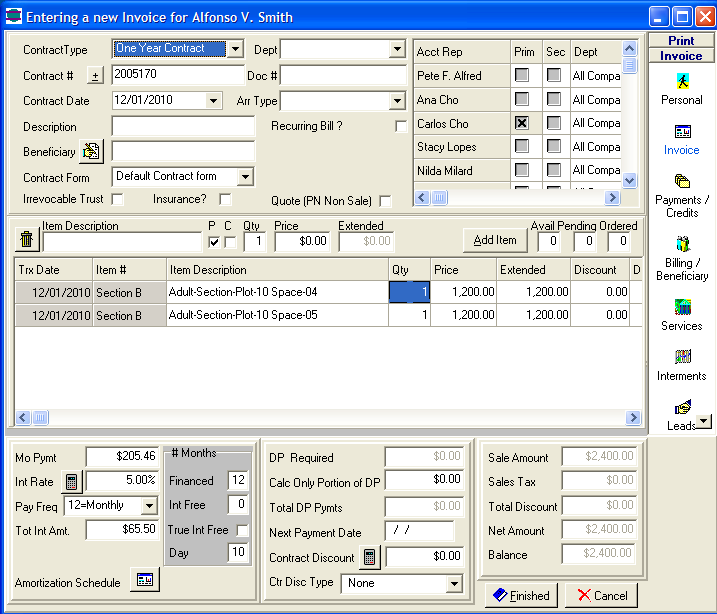Click the Add Item button
717x614 pixels.
(494, 240)
